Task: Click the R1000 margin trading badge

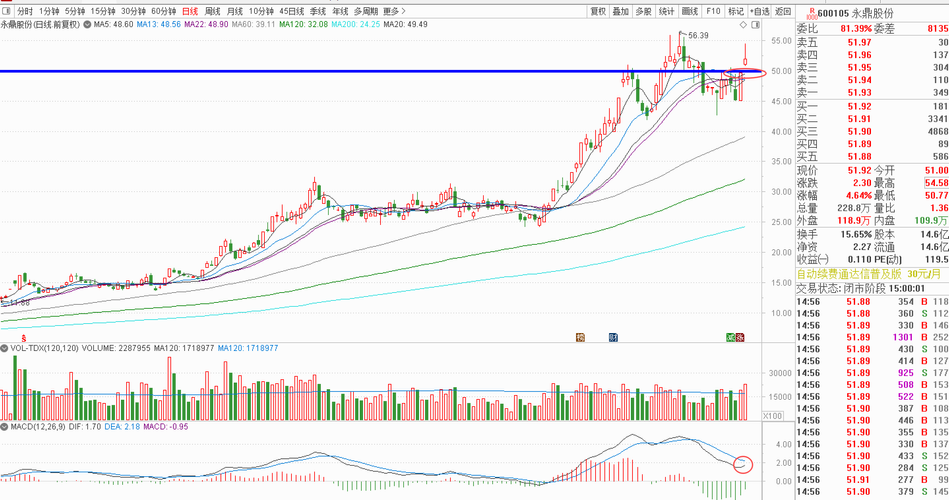Action: tap(811, 14)
